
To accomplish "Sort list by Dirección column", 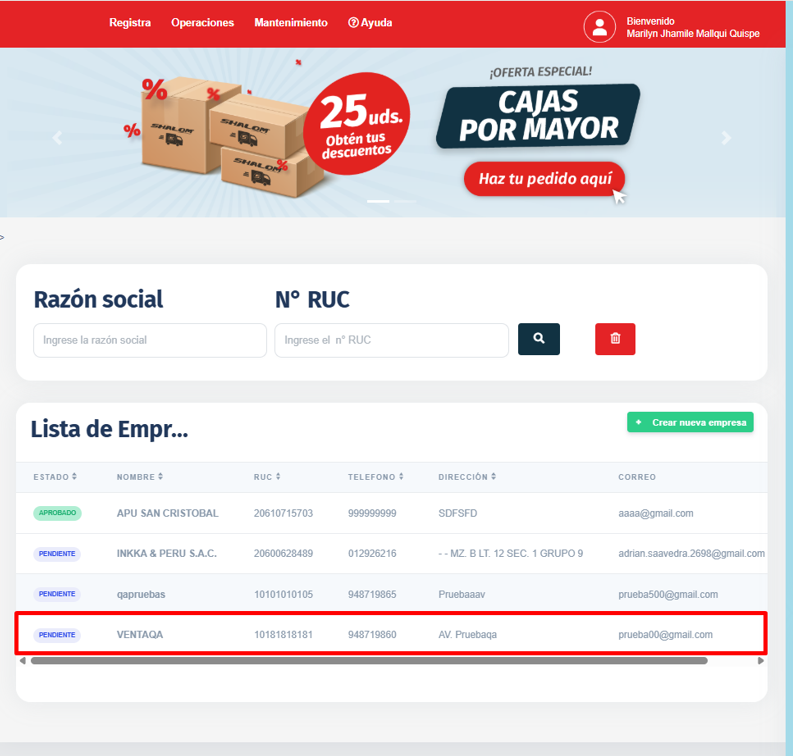I will coord(466,477).
